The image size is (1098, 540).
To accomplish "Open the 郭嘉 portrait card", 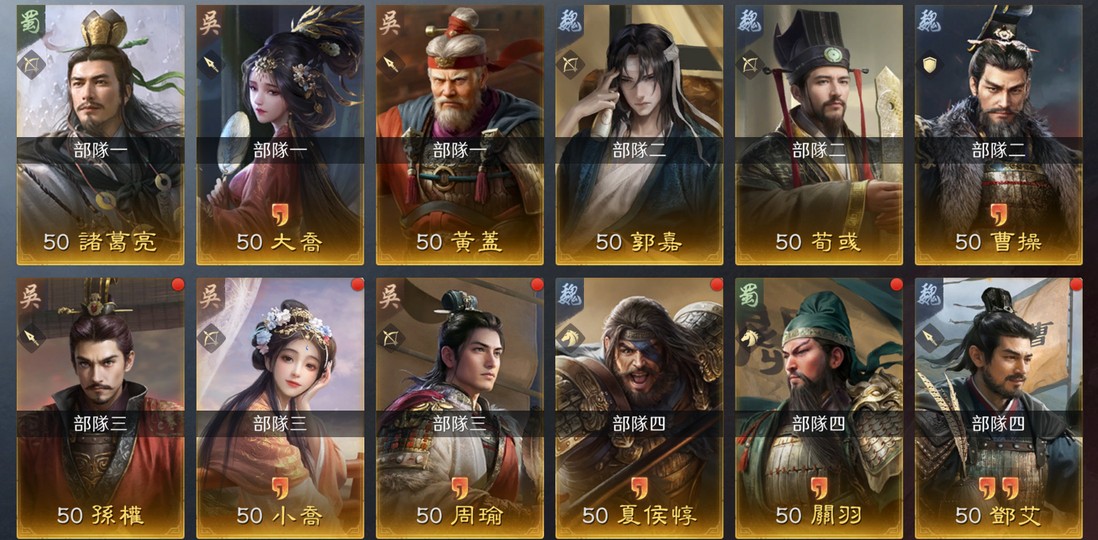I will (639, 135).
